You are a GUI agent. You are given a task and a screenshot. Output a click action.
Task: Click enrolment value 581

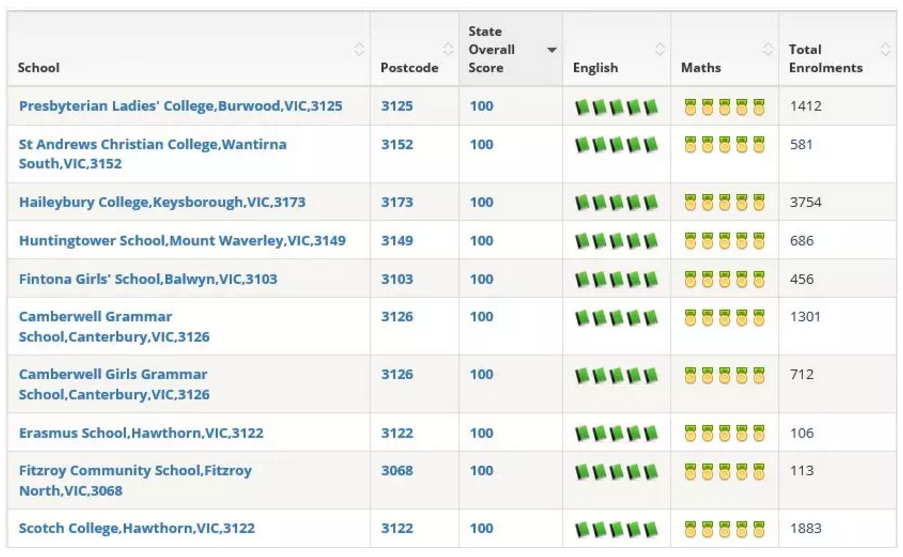pos(801,145)
